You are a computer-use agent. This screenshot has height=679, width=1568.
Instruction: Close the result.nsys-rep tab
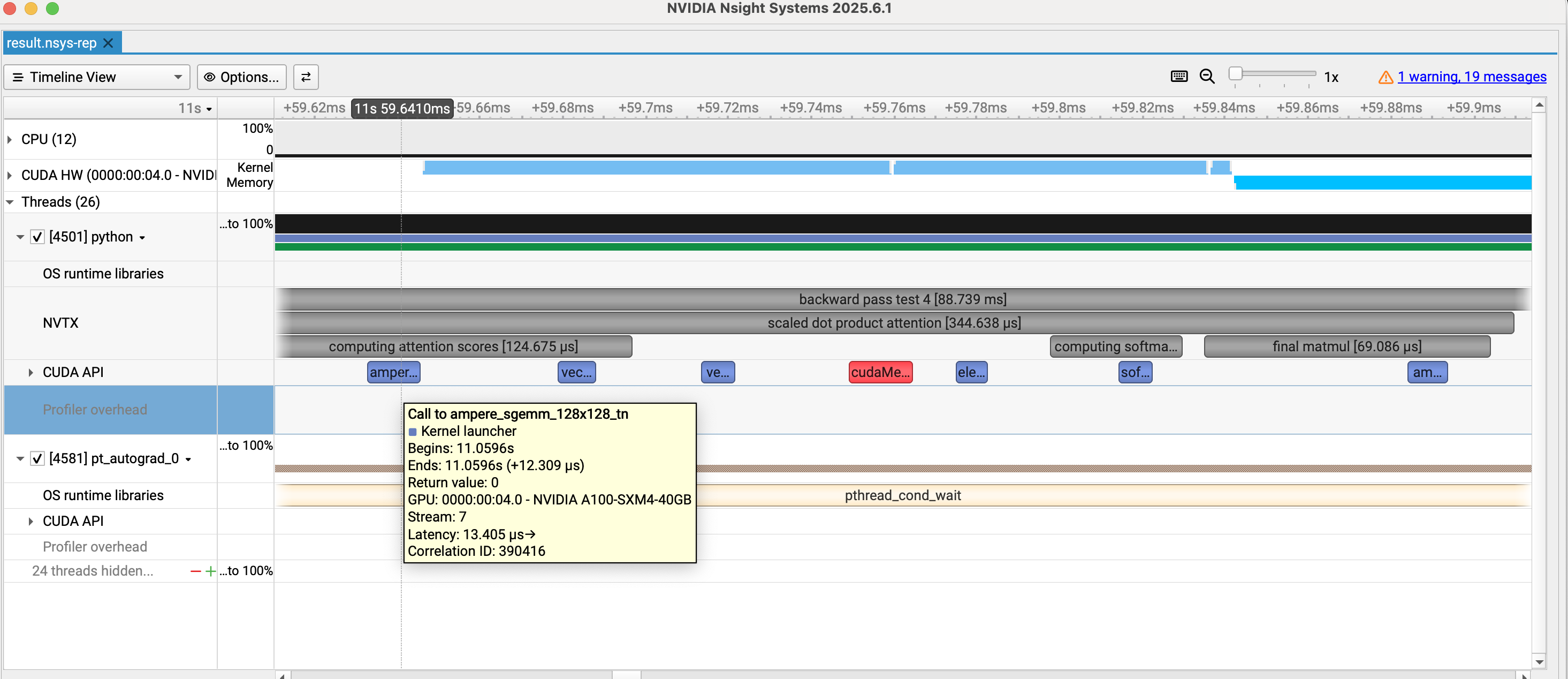pos(108,43)
